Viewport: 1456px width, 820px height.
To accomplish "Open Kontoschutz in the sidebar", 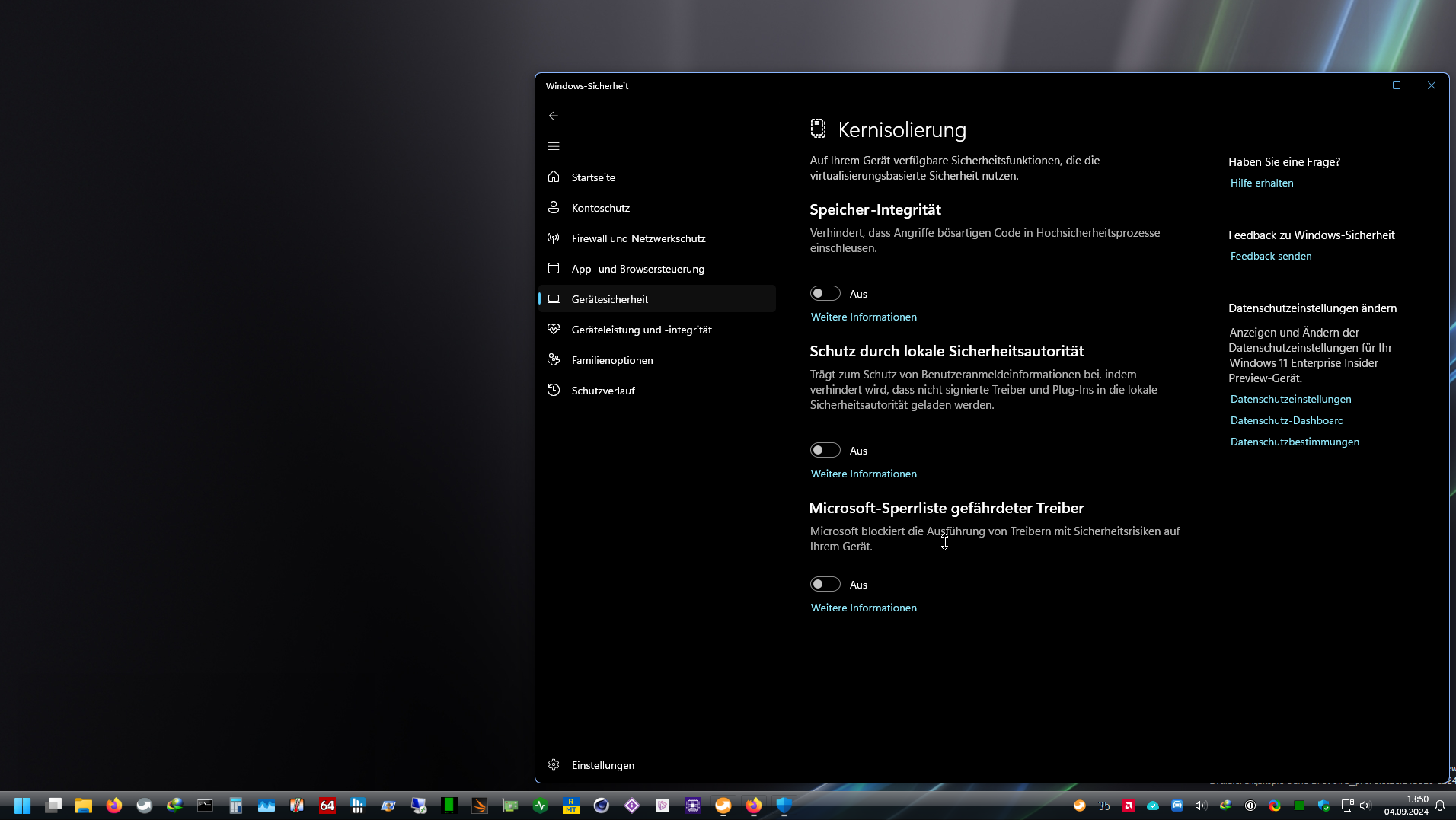I will [657, 208].
